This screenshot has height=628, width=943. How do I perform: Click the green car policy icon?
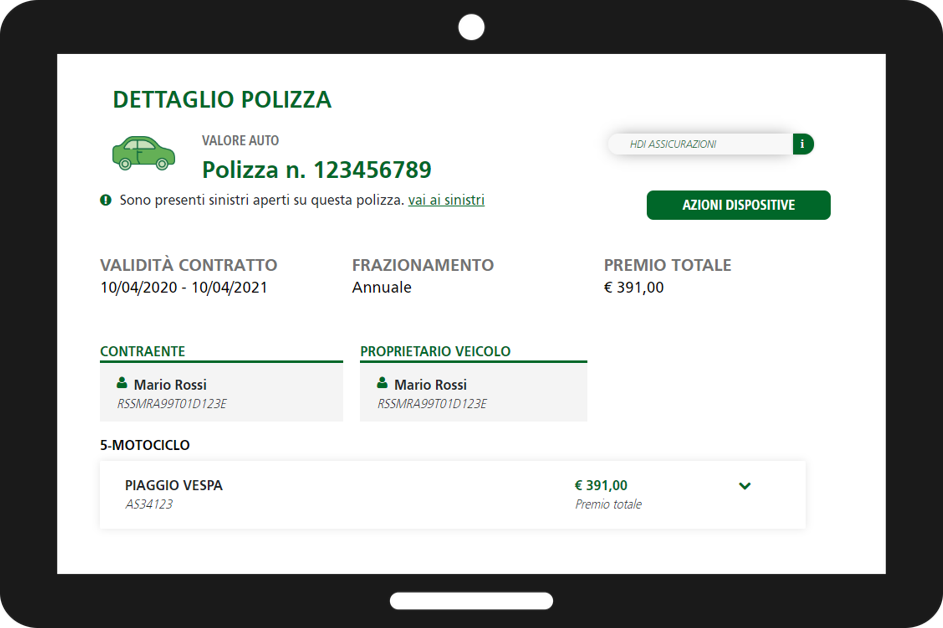point(143,152)
